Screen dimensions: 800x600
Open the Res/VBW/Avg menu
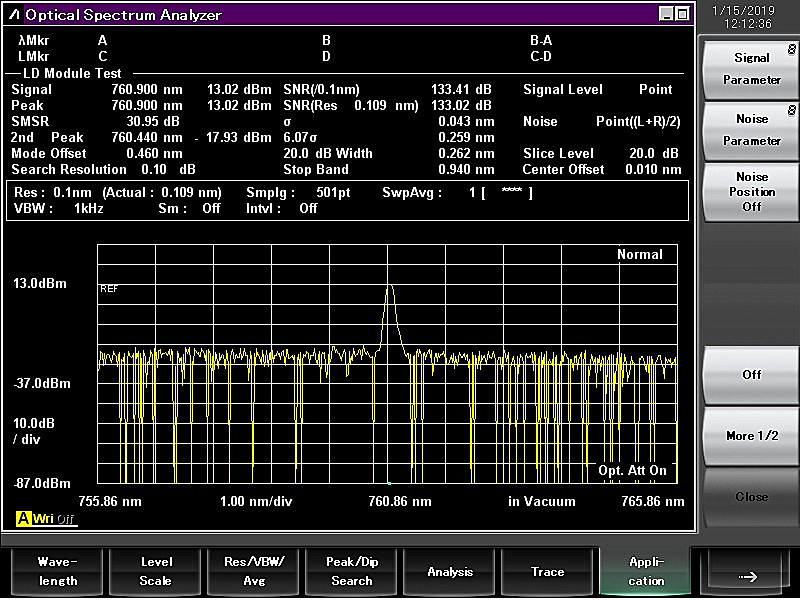tap(253, 571)
